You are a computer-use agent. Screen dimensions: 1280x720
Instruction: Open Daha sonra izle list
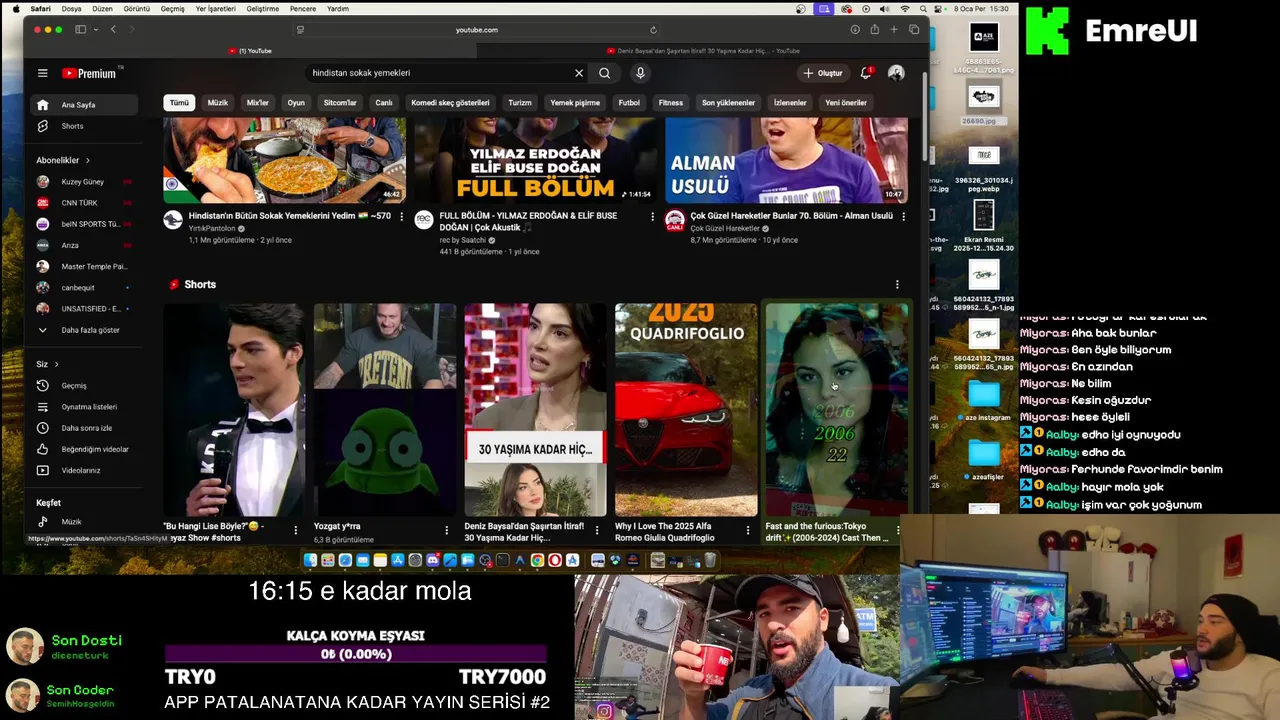(x=84, y=428)
